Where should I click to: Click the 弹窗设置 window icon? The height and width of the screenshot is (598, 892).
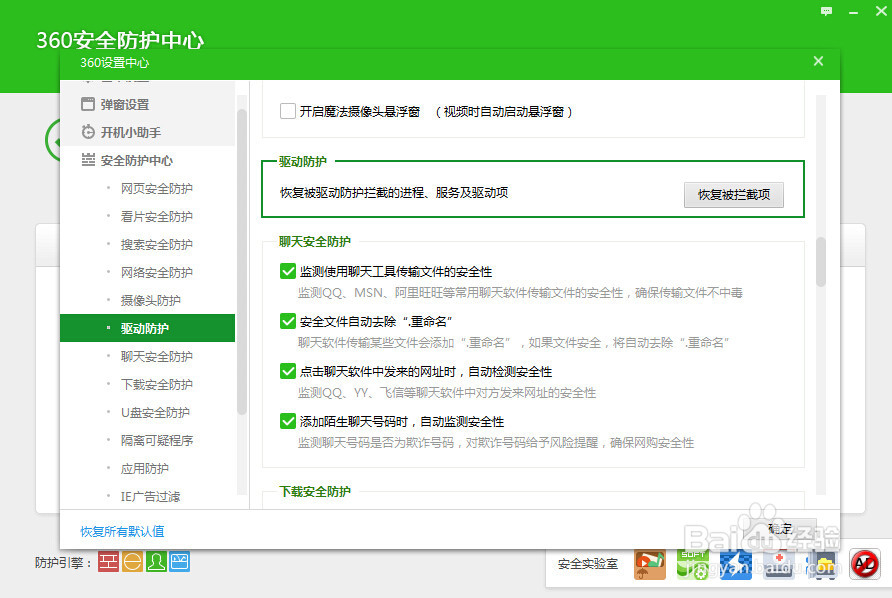[88, 104]
